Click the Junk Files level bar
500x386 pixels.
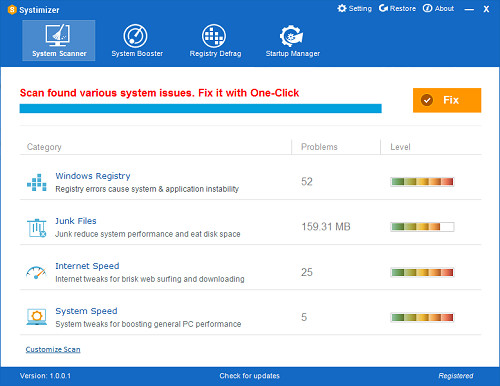click(422, 227)
